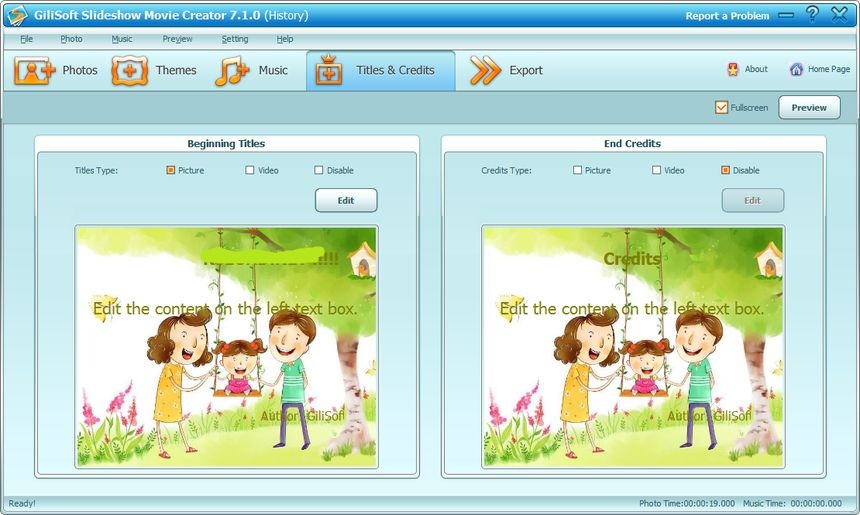Click the Ready! status text
This screenshot has height=515, width=860.
(22, 503)
